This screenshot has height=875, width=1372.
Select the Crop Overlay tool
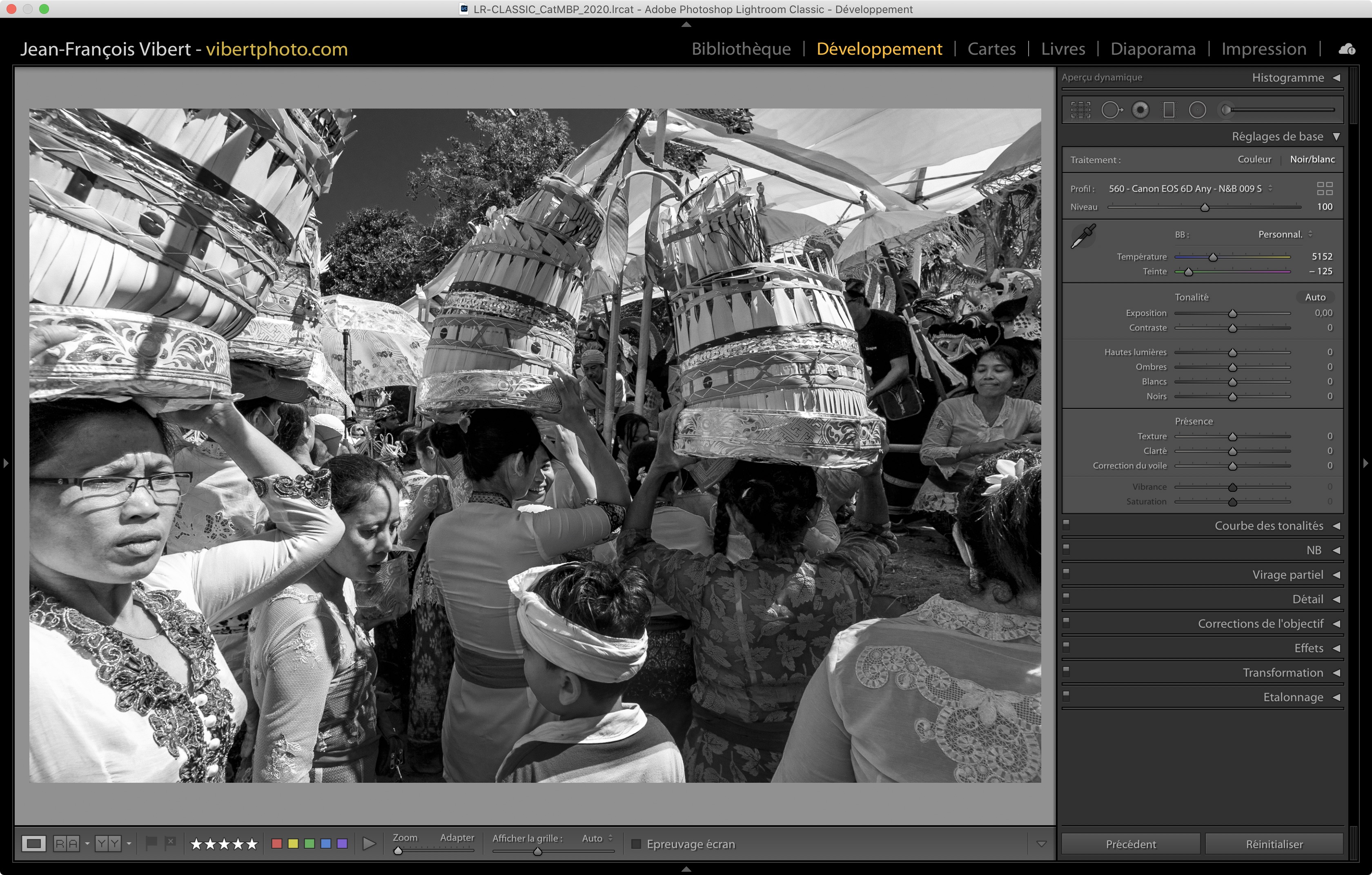(x=1080, y=110)
